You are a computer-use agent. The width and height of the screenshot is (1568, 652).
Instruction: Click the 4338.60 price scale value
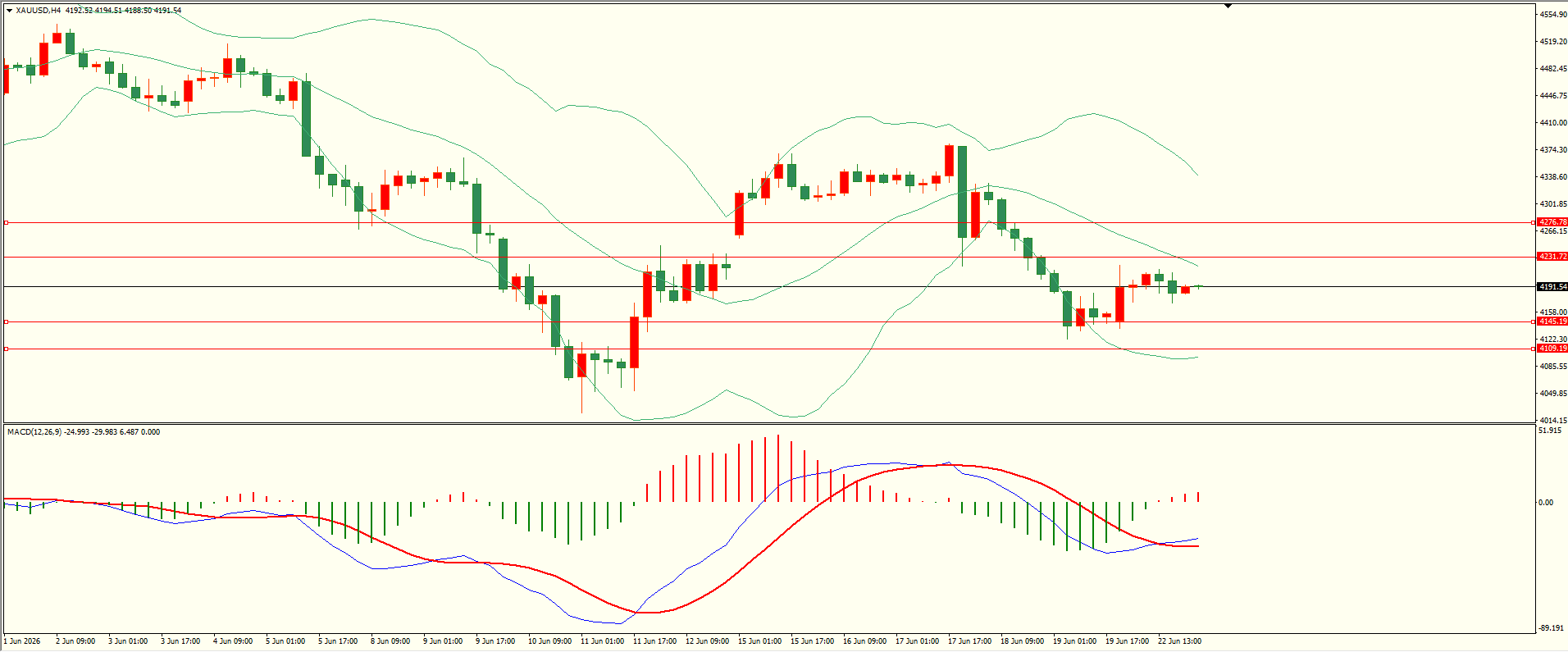coord(1553,177)
